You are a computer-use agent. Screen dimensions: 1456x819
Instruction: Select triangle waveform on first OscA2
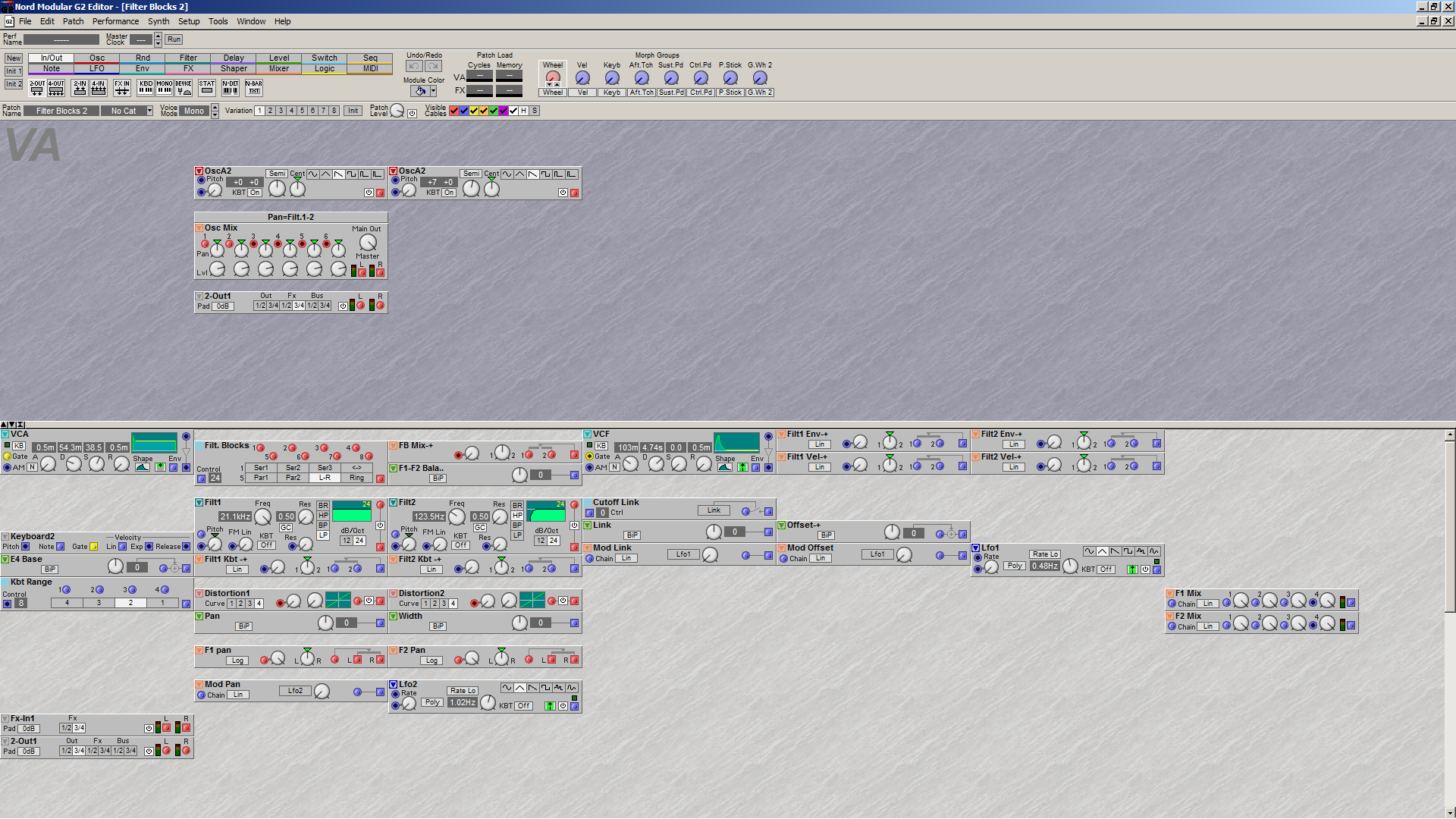click(326, 174)
